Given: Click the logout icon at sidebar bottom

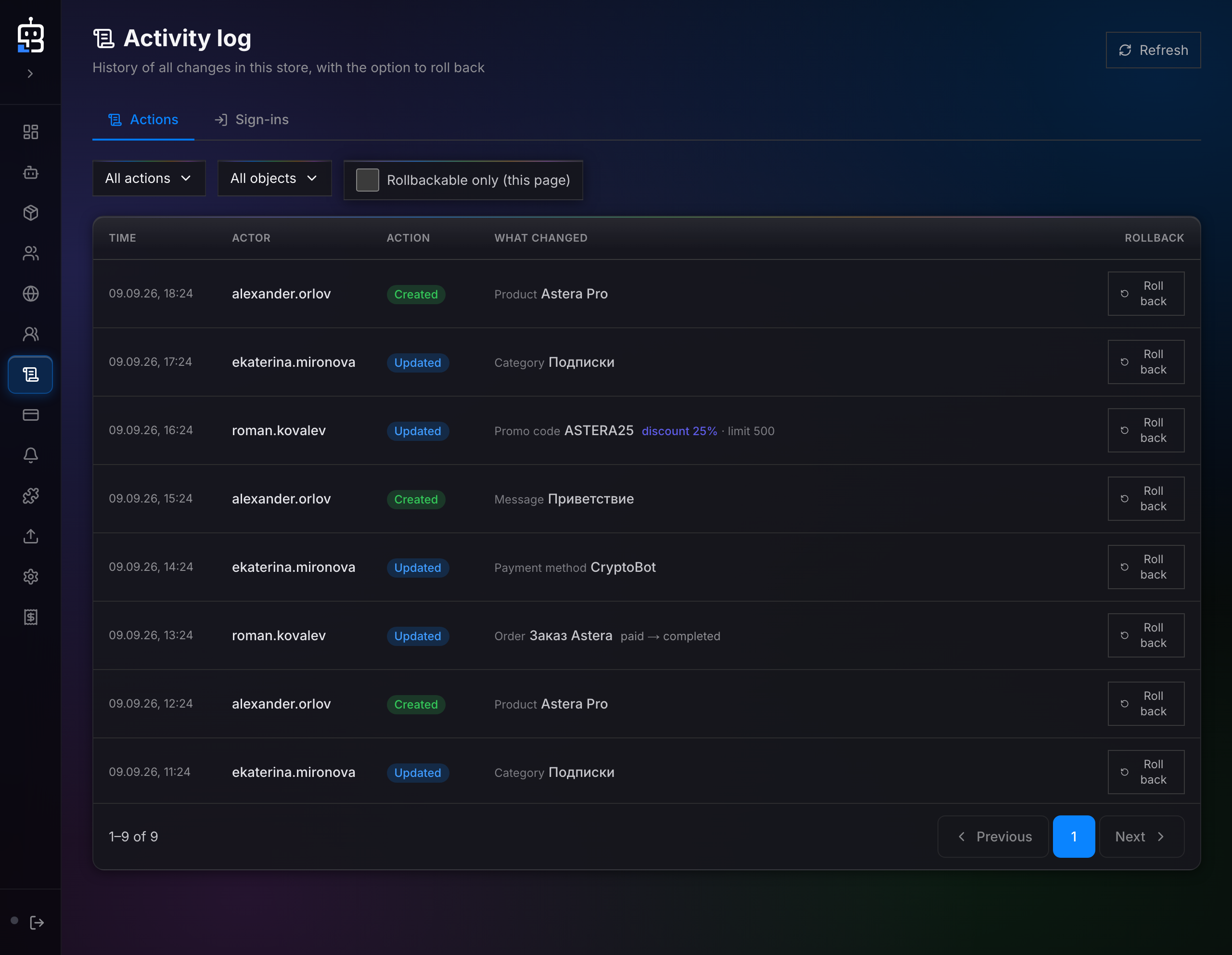Looking at the screenshot, I should coord(37,922).
